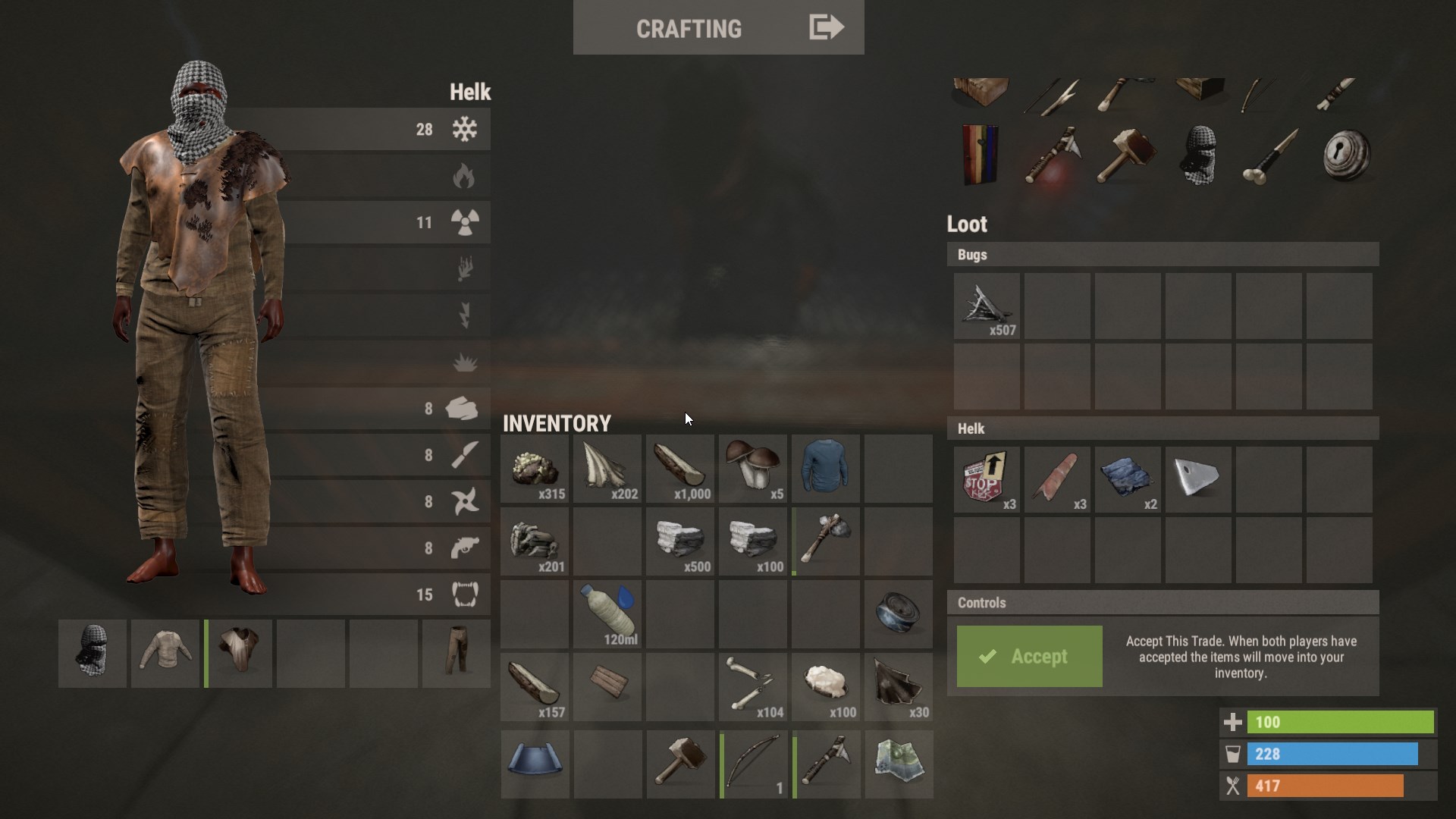Toggle the balaclava helmet equipment slot
Screen dimensions: 1456x819
(x=93, y=651)
